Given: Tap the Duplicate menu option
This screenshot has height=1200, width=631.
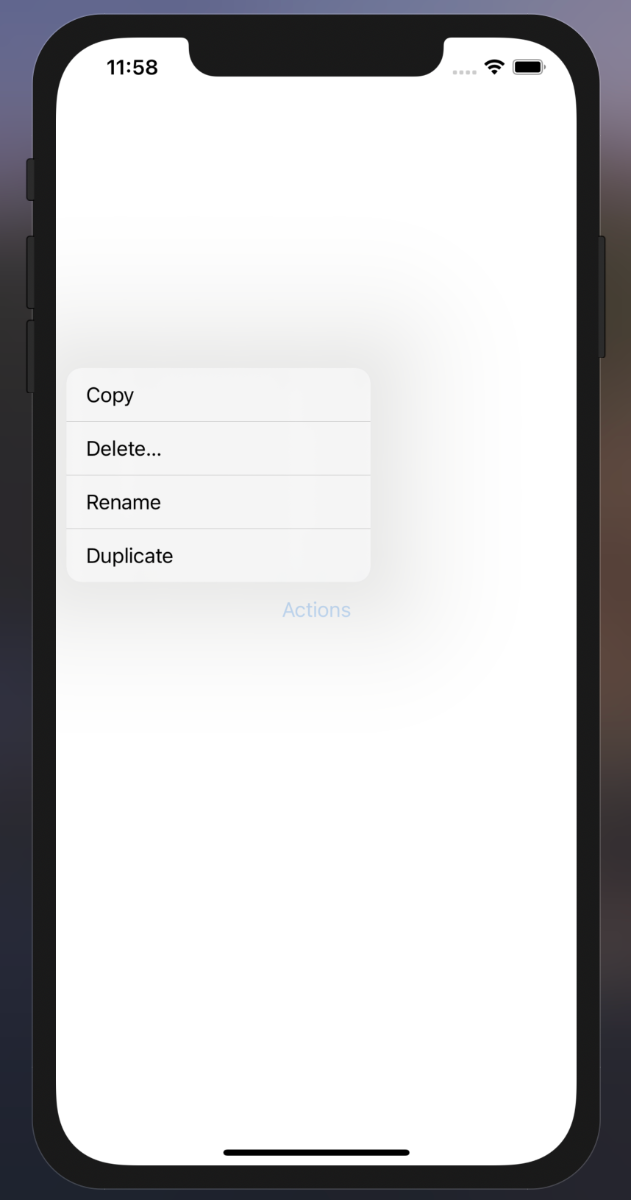Looking at the screenshot, I should [x=218, y=556].
